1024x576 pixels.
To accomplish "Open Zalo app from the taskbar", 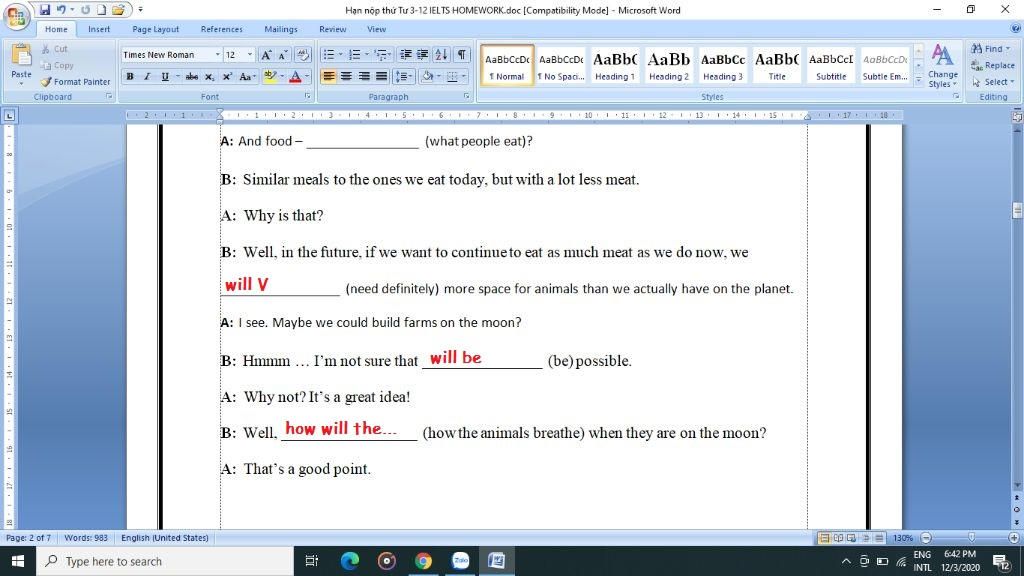I will pos(460,561).
